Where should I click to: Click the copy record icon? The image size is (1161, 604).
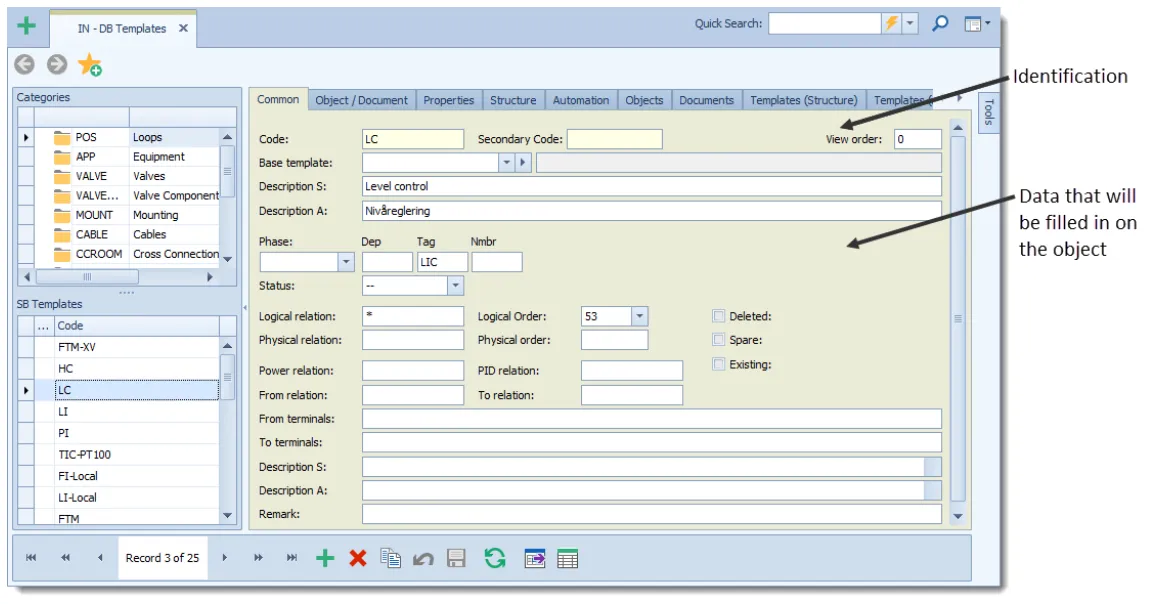tap(390, 558)
